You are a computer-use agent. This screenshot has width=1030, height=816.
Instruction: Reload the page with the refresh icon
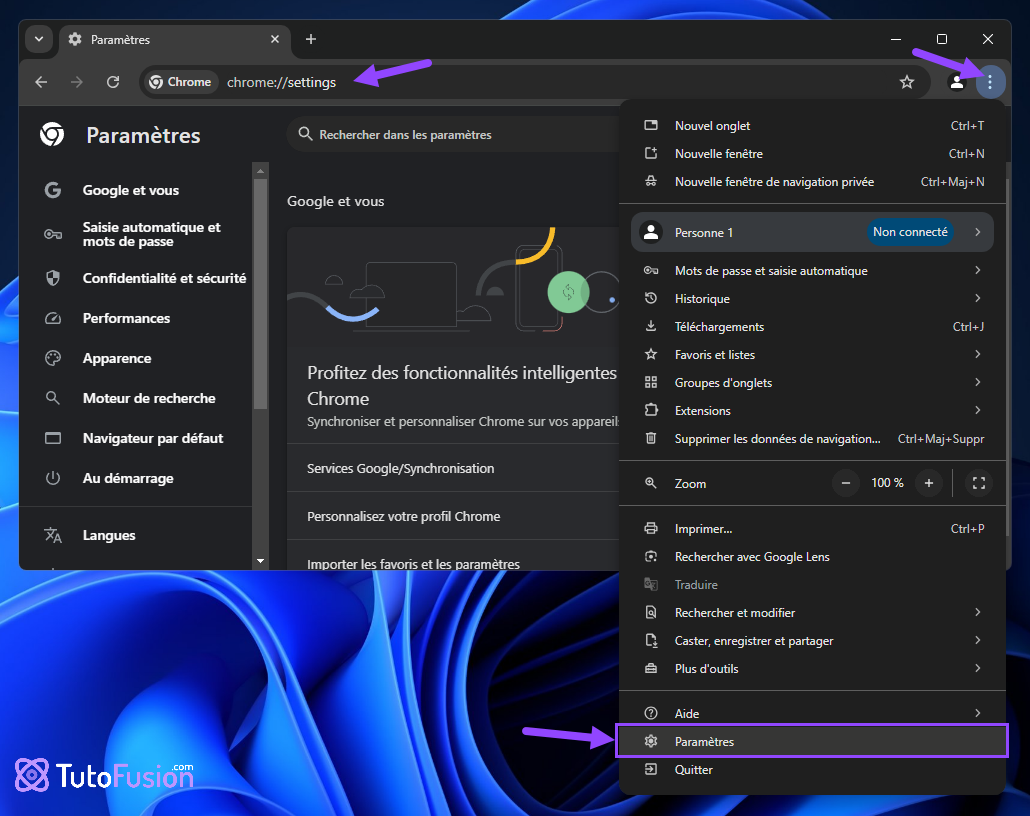pyautogui.click(x=113, y=82)
